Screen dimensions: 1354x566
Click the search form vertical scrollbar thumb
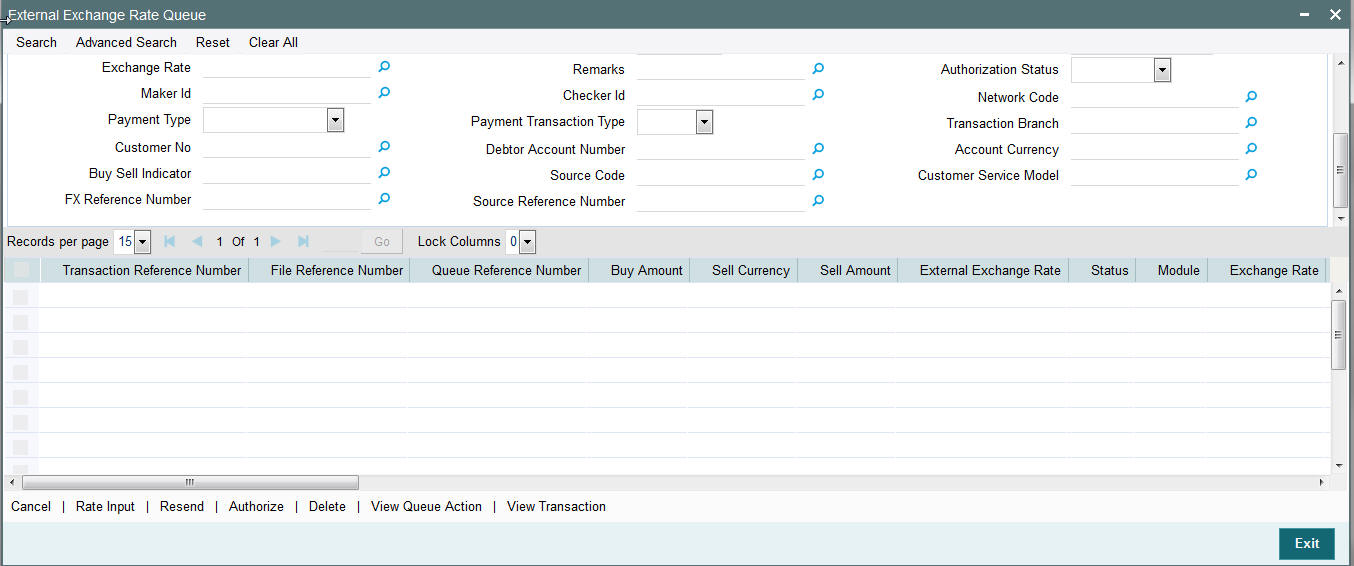[1341, 170]
